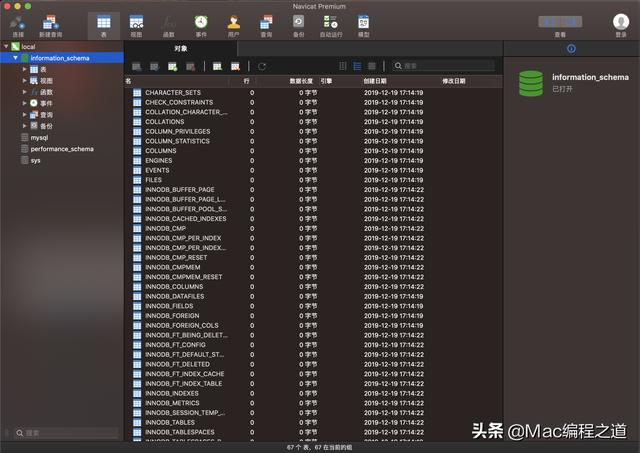The image size is (640, 453).
Task: Expand the Views (视图) tree node
Action: coord(24,81)
